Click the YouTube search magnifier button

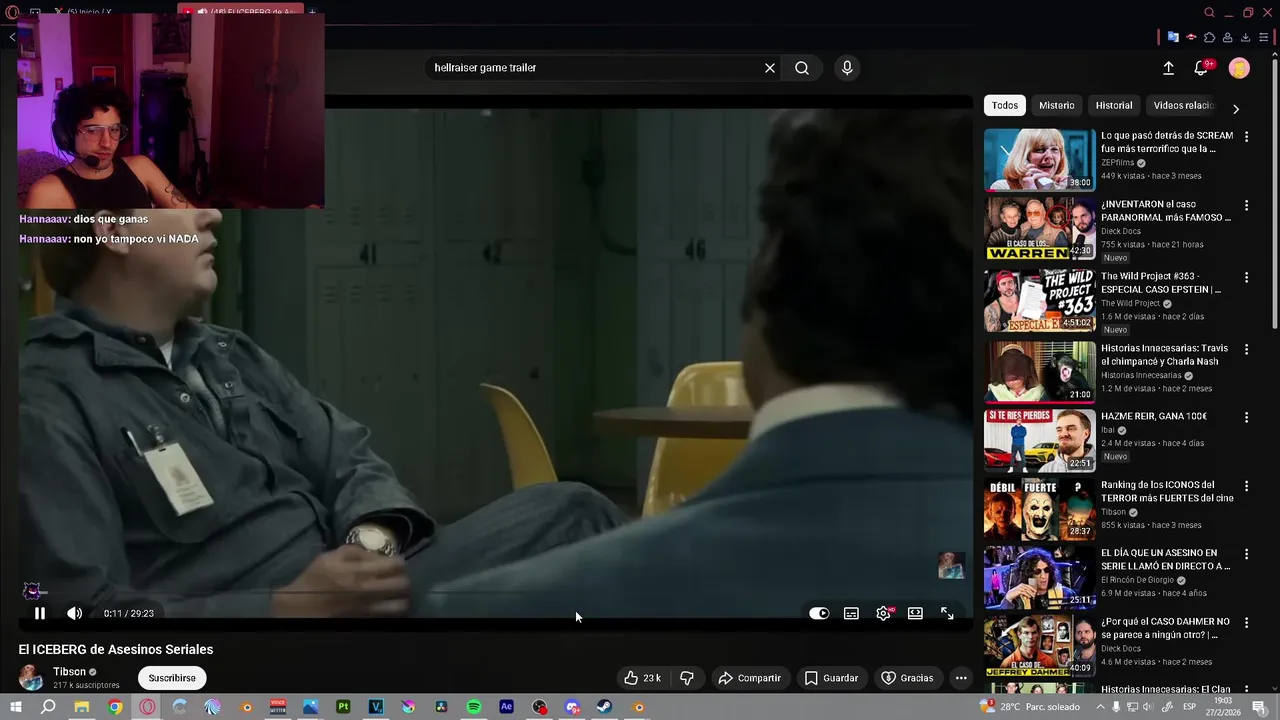pyautogui.click(x=802, y=68)
